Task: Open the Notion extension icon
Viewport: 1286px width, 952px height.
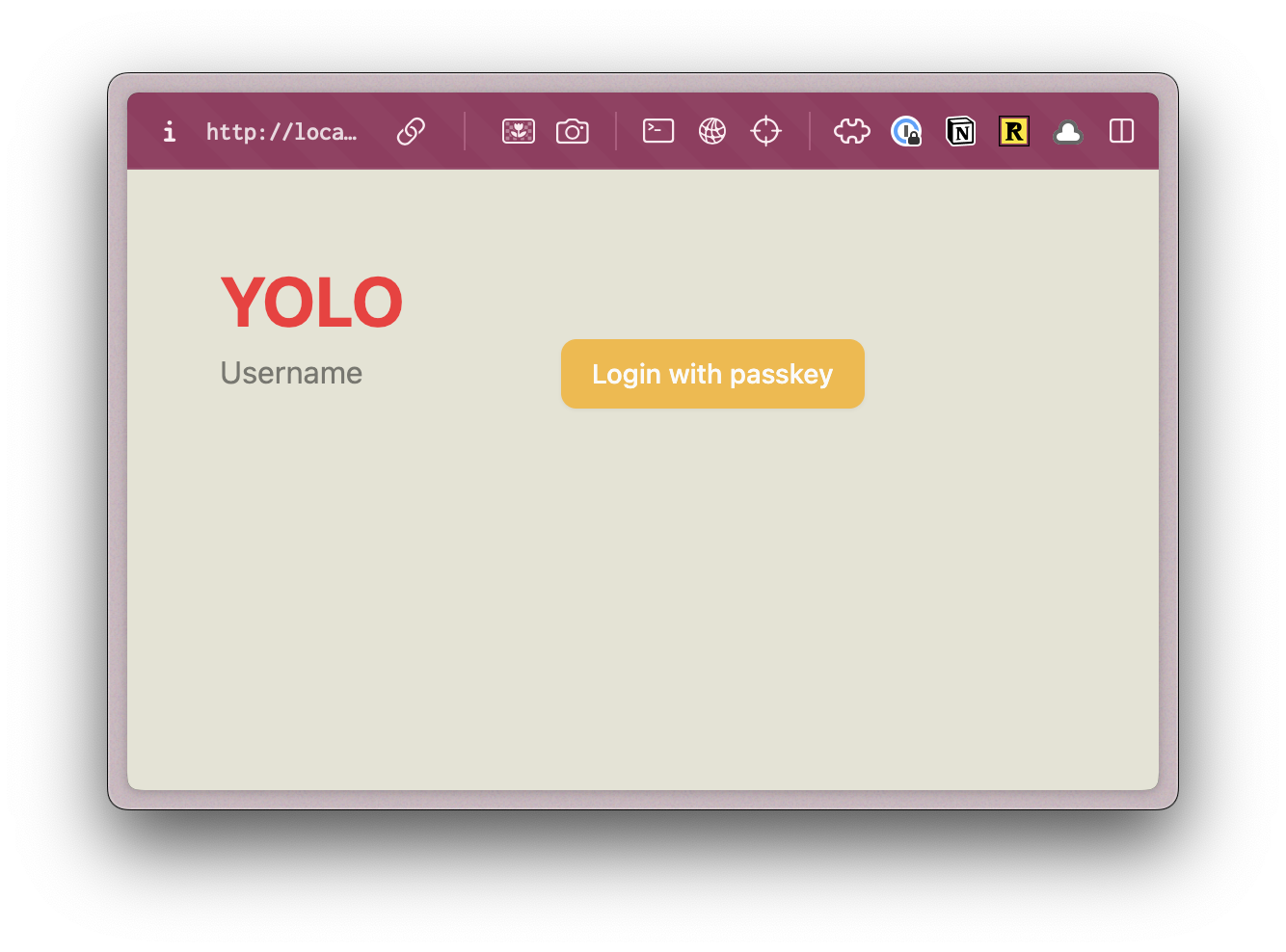Action: tap(960, 131)
